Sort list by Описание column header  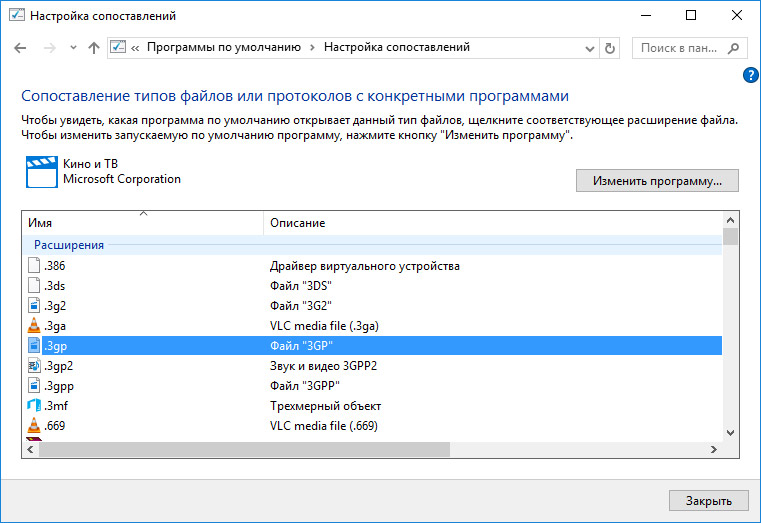pos(493,223)
